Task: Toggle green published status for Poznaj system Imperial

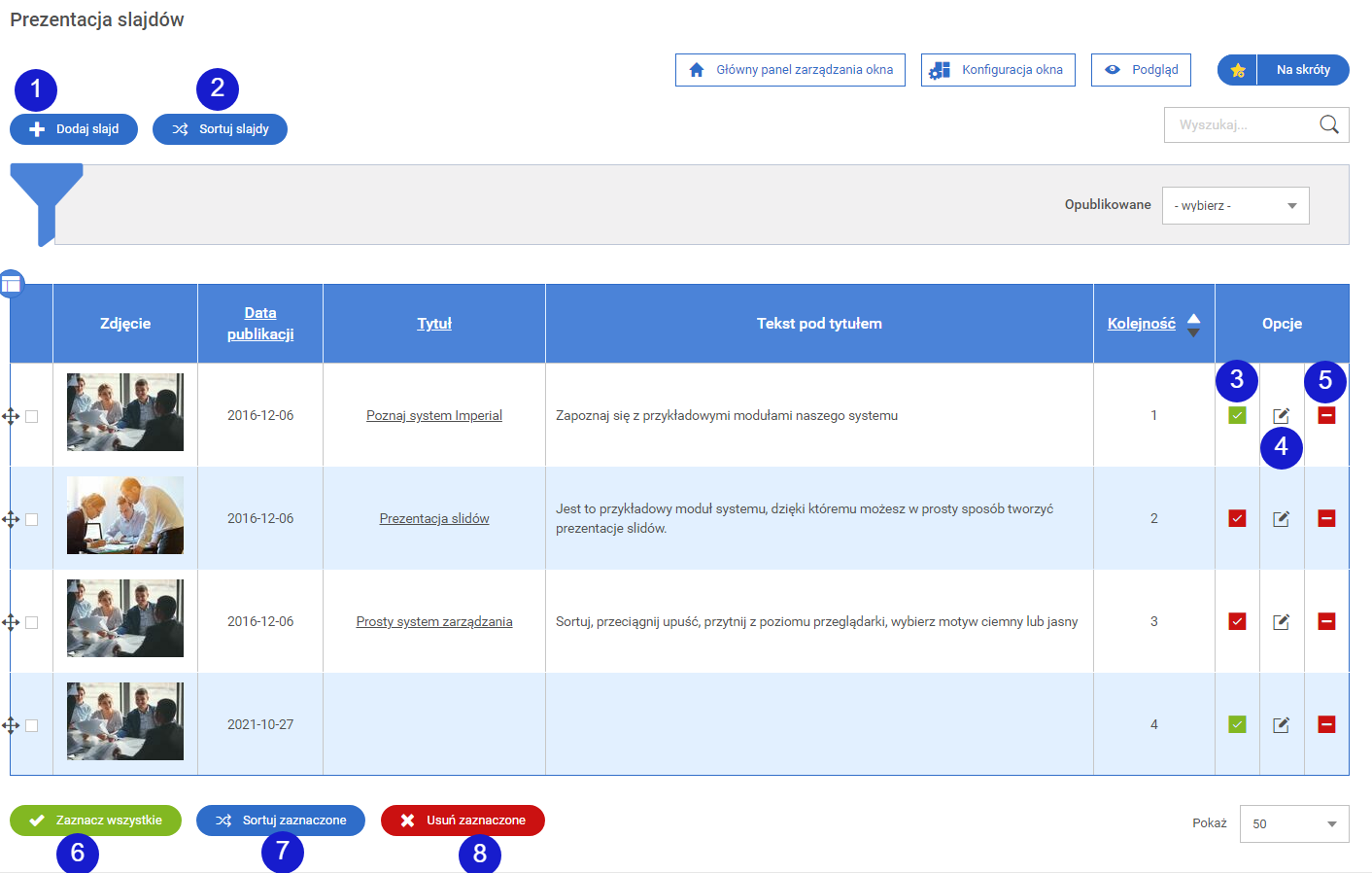Action: (x=1237, y=416)
